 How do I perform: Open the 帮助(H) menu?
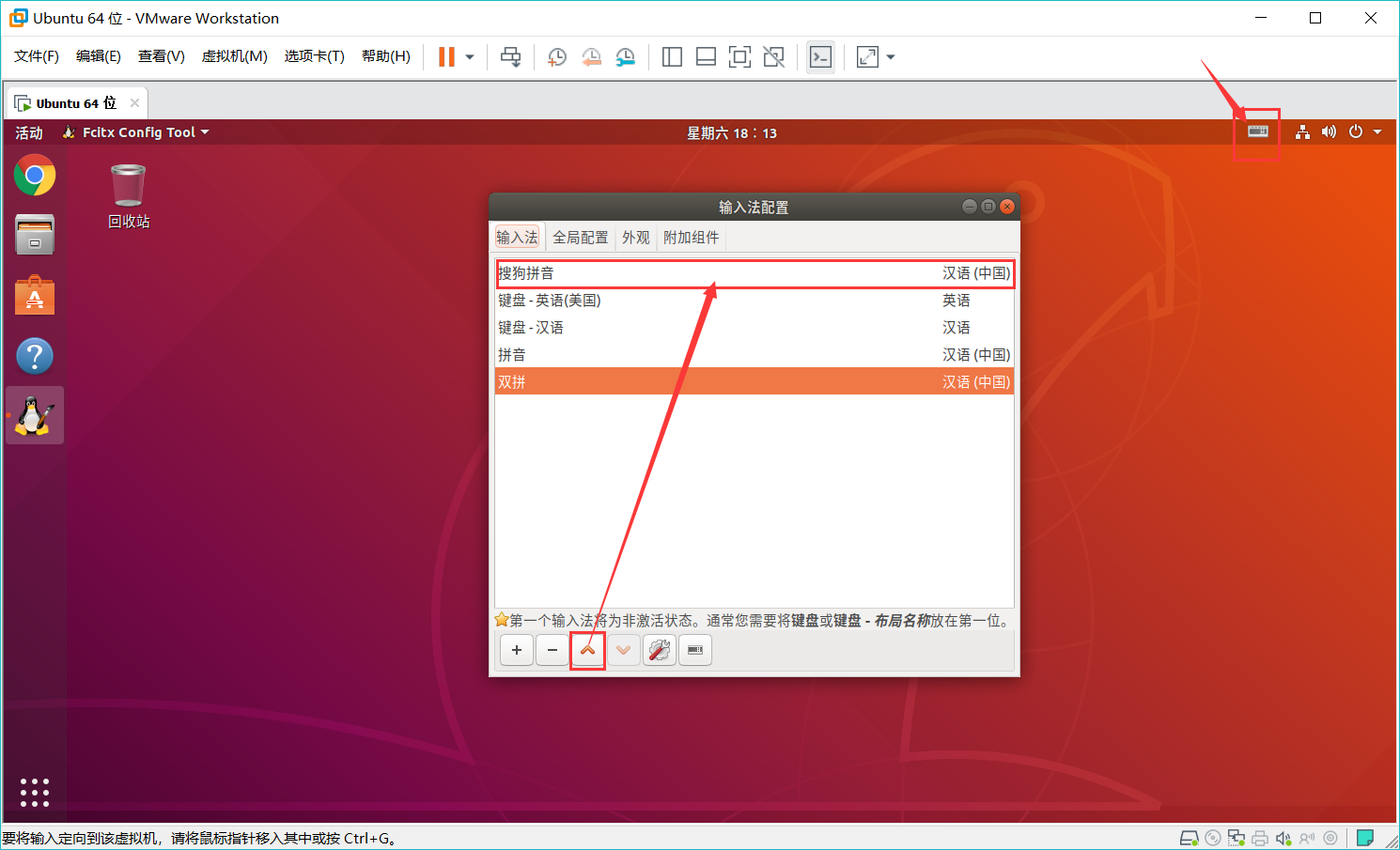tap(386, 56)
